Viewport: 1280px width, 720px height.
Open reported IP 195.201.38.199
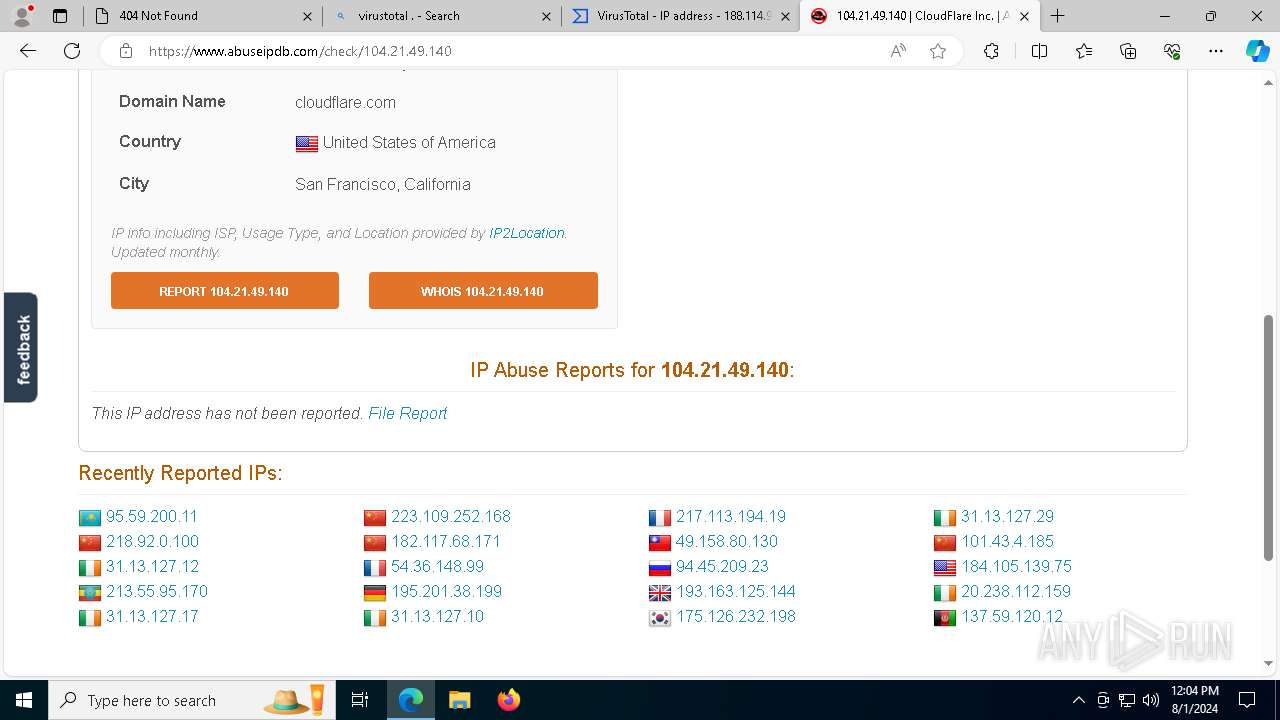pyautogui.click(x=446, y=592)
